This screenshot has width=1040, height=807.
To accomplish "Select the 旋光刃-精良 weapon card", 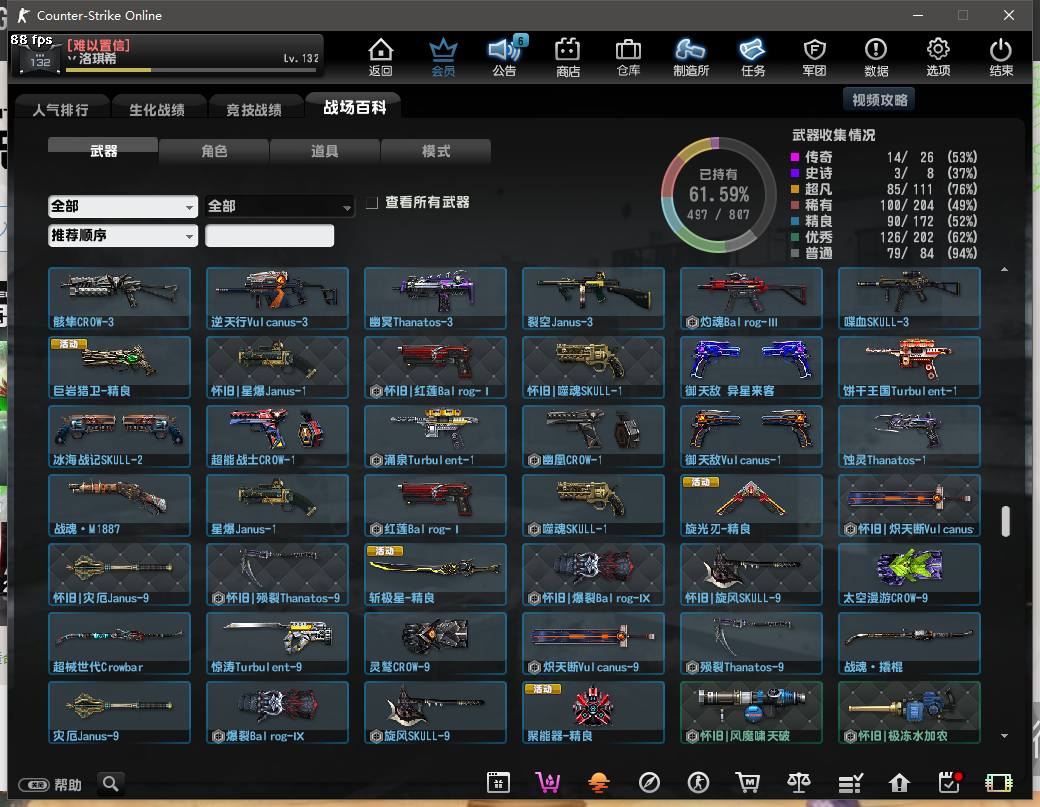I will pos(751,505).
